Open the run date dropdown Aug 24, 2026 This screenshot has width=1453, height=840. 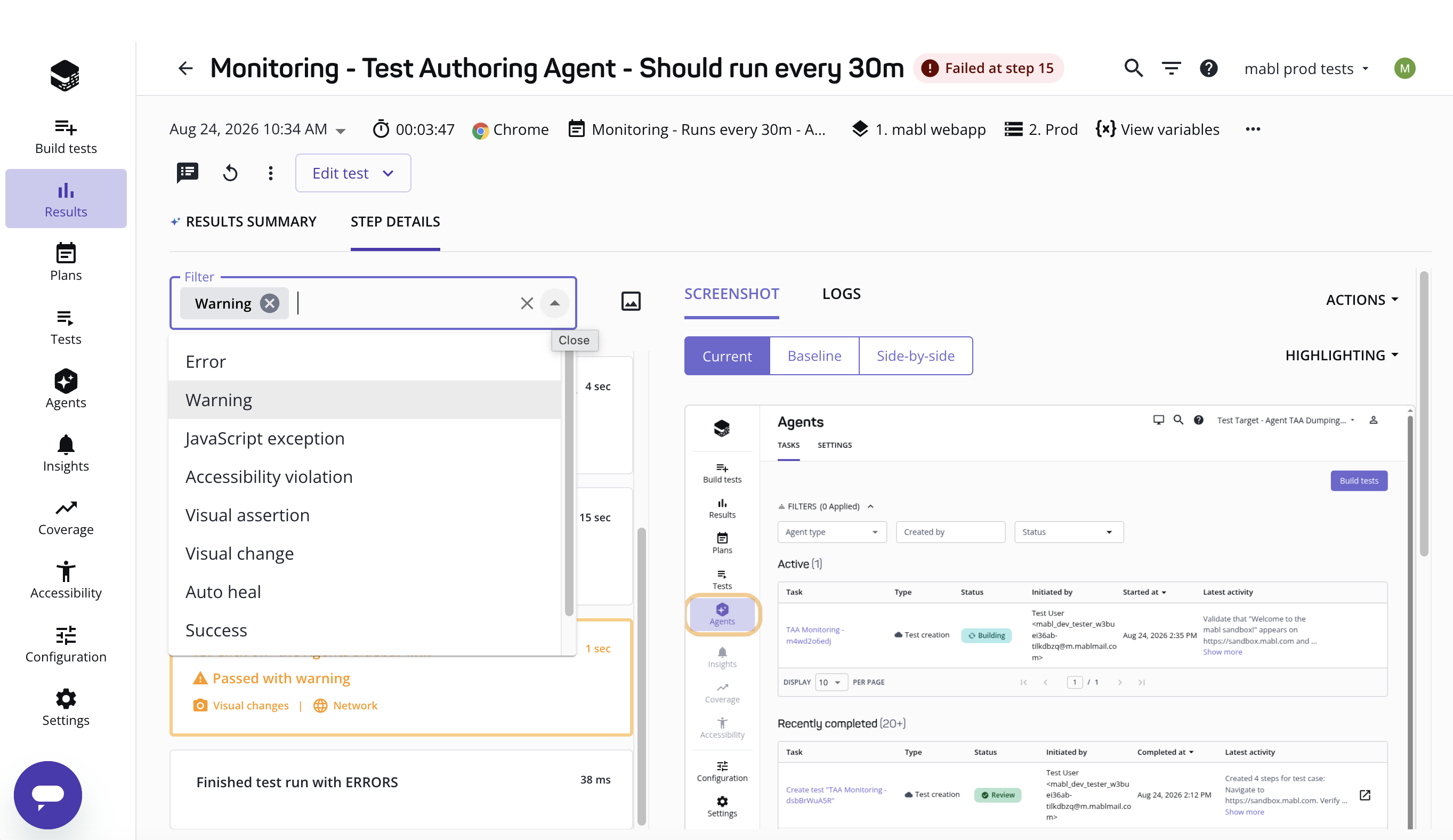pyautogui.click(x=257, y=129)
